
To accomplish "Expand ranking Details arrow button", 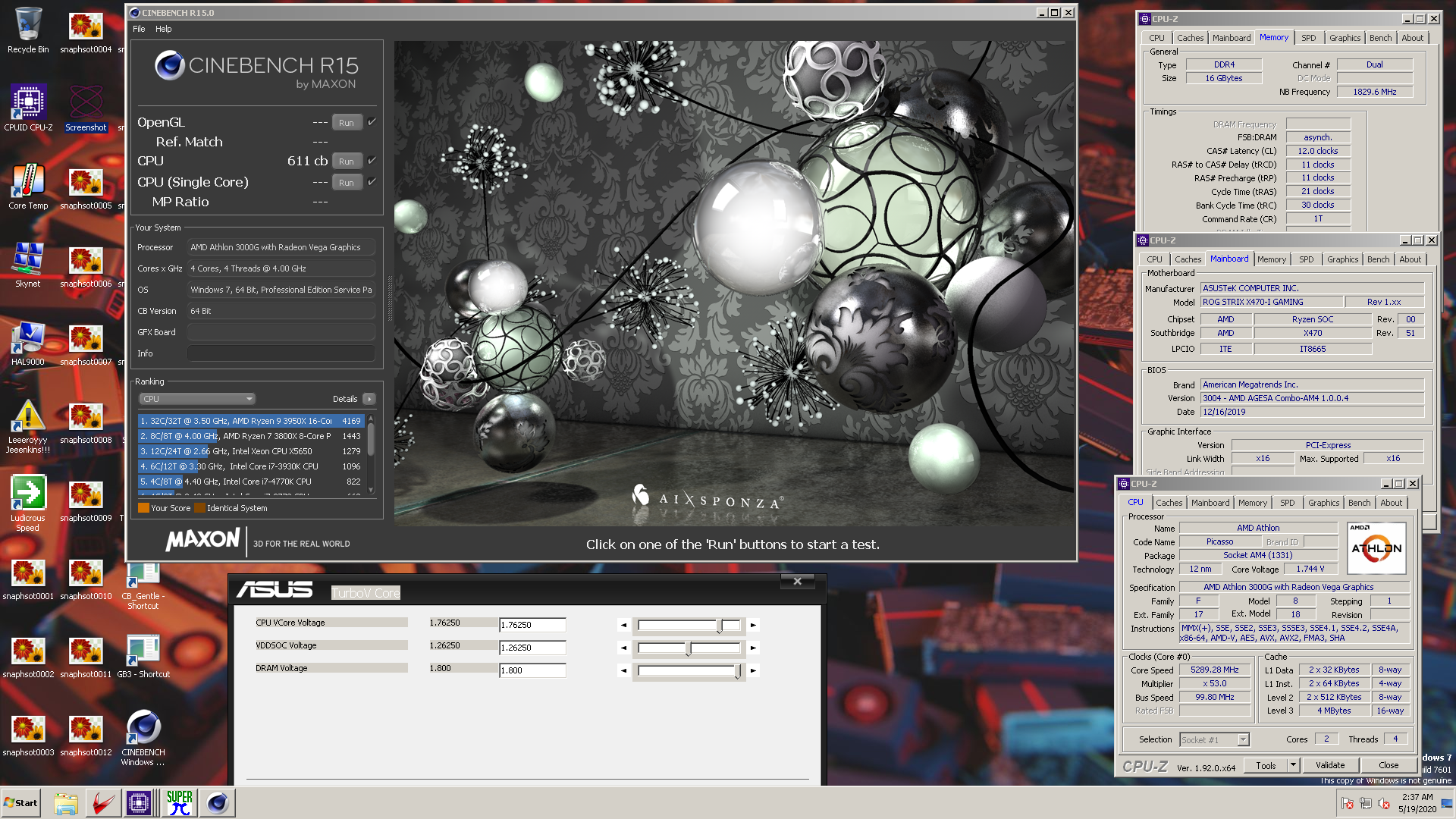I will click(369, 399).
